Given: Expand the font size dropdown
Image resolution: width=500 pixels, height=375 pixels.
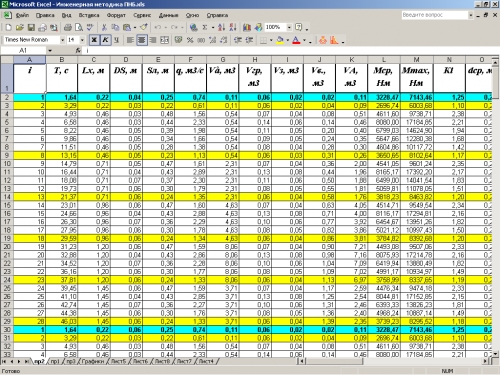Looking at the screenshot, I should (x=82, y=40).
